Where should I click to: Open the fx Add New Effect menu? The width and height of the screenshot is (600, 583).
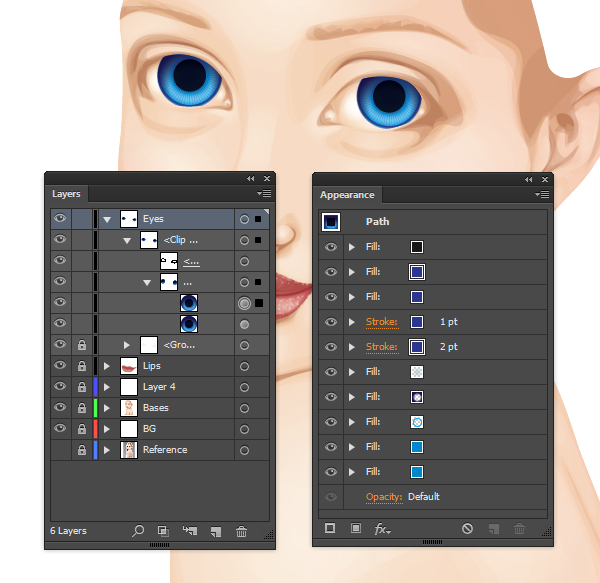tap(382, 529)
